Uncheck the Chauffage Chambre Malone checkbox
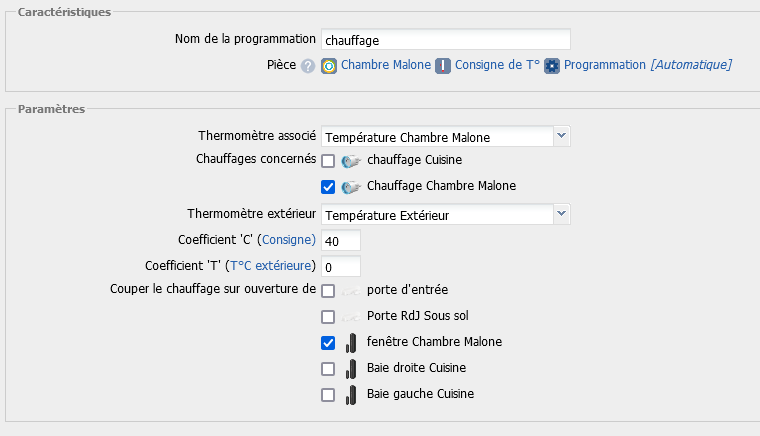760x436 pixels. pyautogui.click(x=328, y=186)
